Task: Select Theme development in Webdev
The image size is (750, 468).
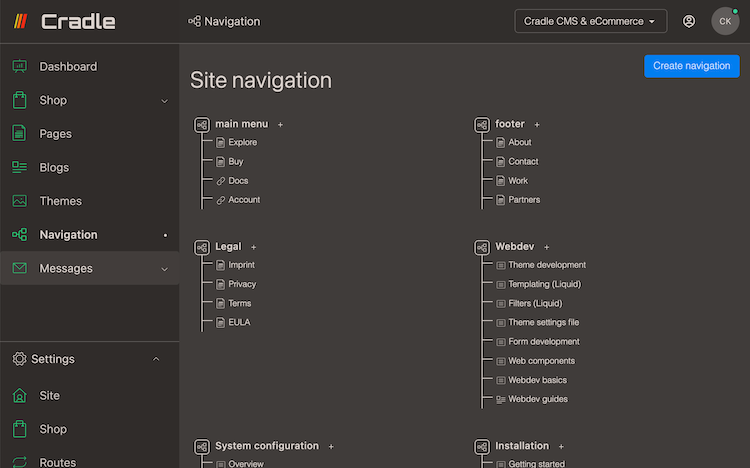Action: pos(547,265)
